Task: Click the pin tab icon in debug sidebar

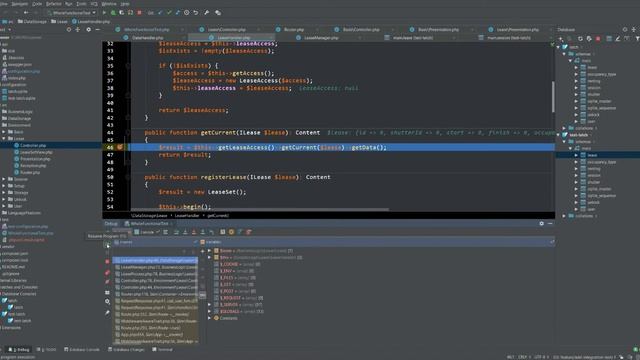Action: [107, 313]
